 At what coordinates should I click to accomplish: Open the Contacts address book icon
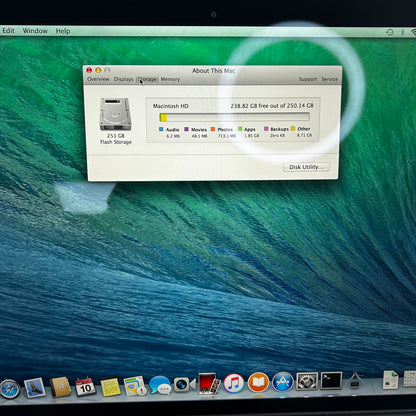click(60, 387)
